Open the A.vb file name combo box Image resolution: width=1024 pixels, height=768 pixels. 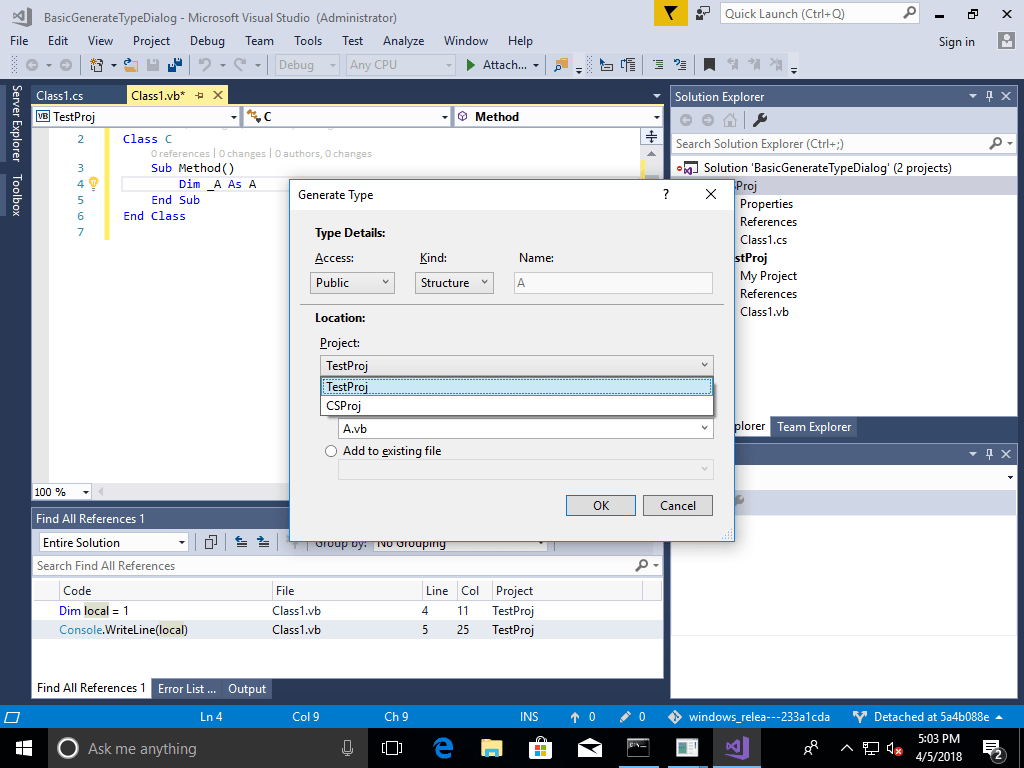tap(526, 428)
